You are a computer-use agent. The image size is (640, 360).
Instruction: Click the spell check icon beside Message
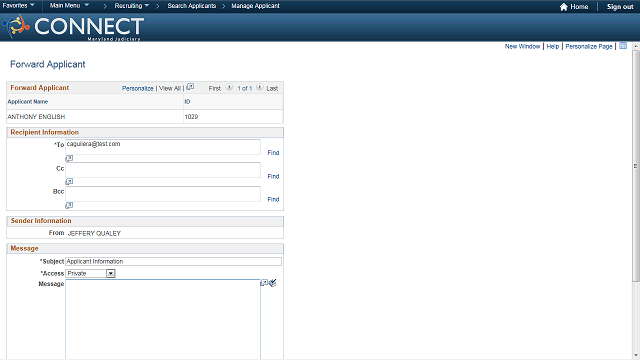click(273, 282)
